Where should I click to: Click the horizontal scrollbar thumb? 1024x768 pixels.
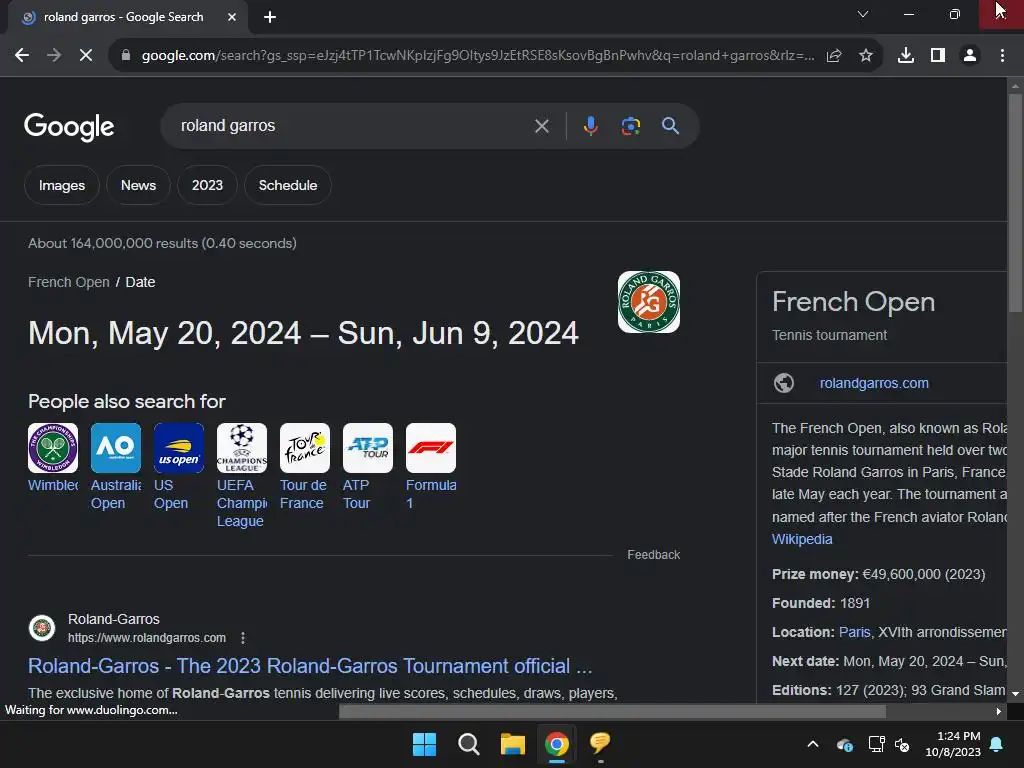(612, 711)
